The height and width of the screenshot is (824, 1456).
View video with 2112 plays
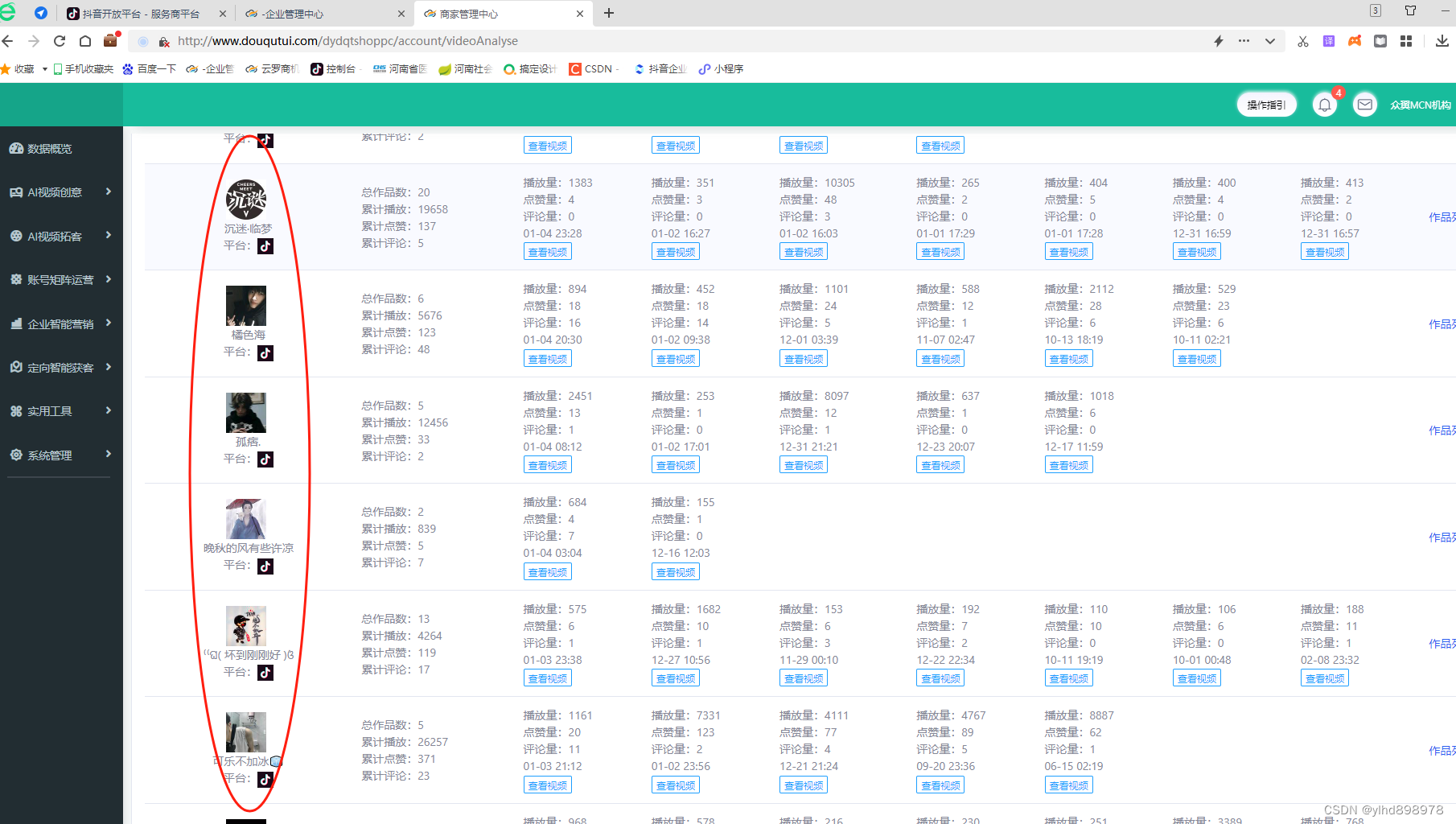(x=1068, y=359)
